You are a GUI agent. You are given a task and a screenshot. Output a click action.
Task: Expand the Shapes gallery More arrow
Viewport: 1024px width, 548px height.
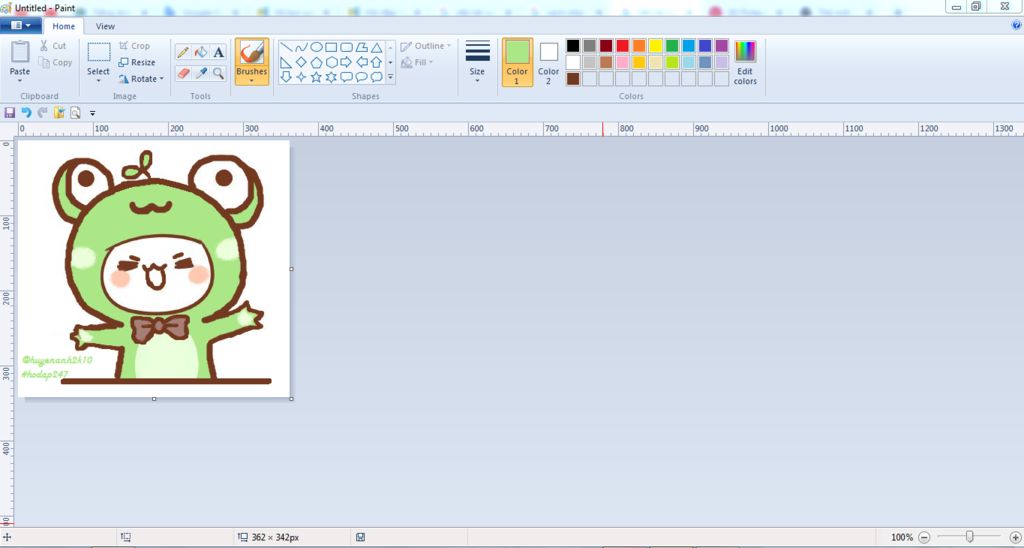(391, 77)
